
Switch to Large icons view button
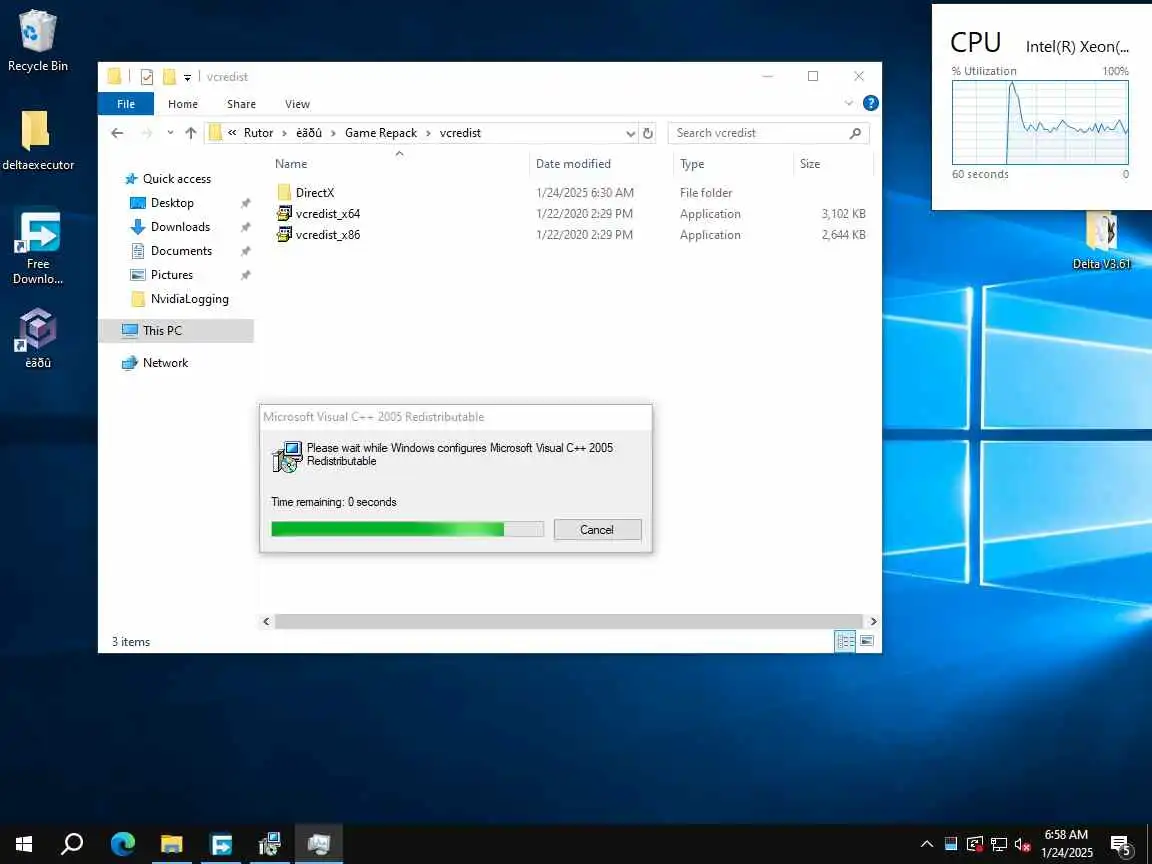(x=867, y=641)
